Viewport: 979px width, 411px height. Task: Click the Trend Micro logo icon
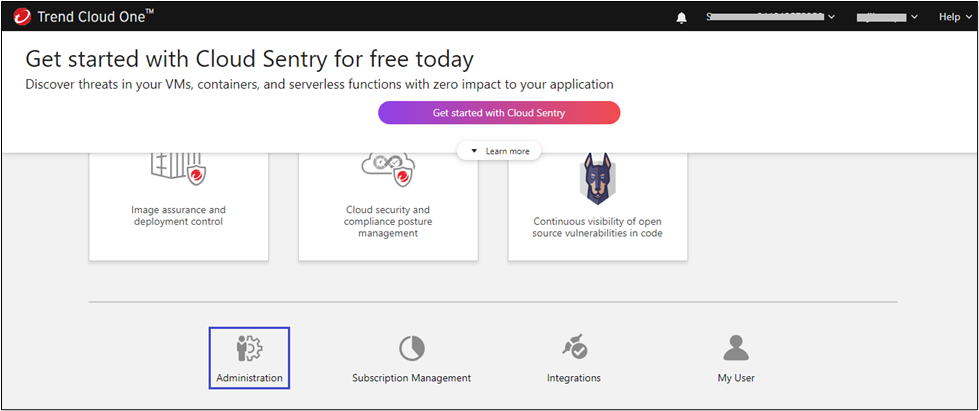[x=21, y=17]
